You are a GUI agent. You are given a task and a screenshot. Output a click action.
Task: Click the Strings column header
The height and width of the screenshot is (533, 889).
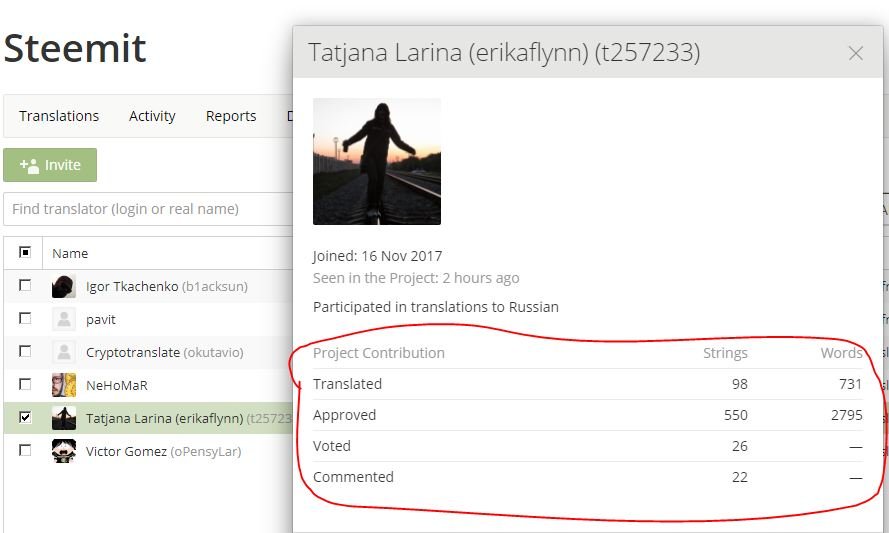pyautogui.click(x=725, y=353)
